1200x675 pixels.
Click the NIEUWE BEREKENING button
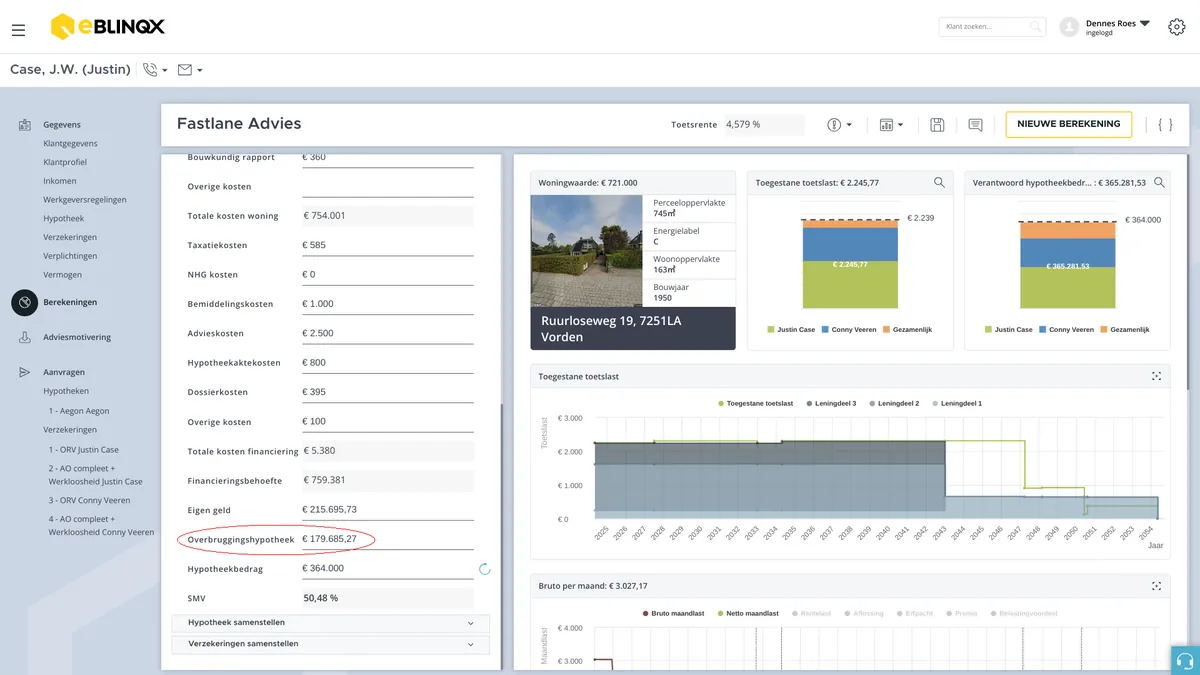click(x=1069, y=124)
